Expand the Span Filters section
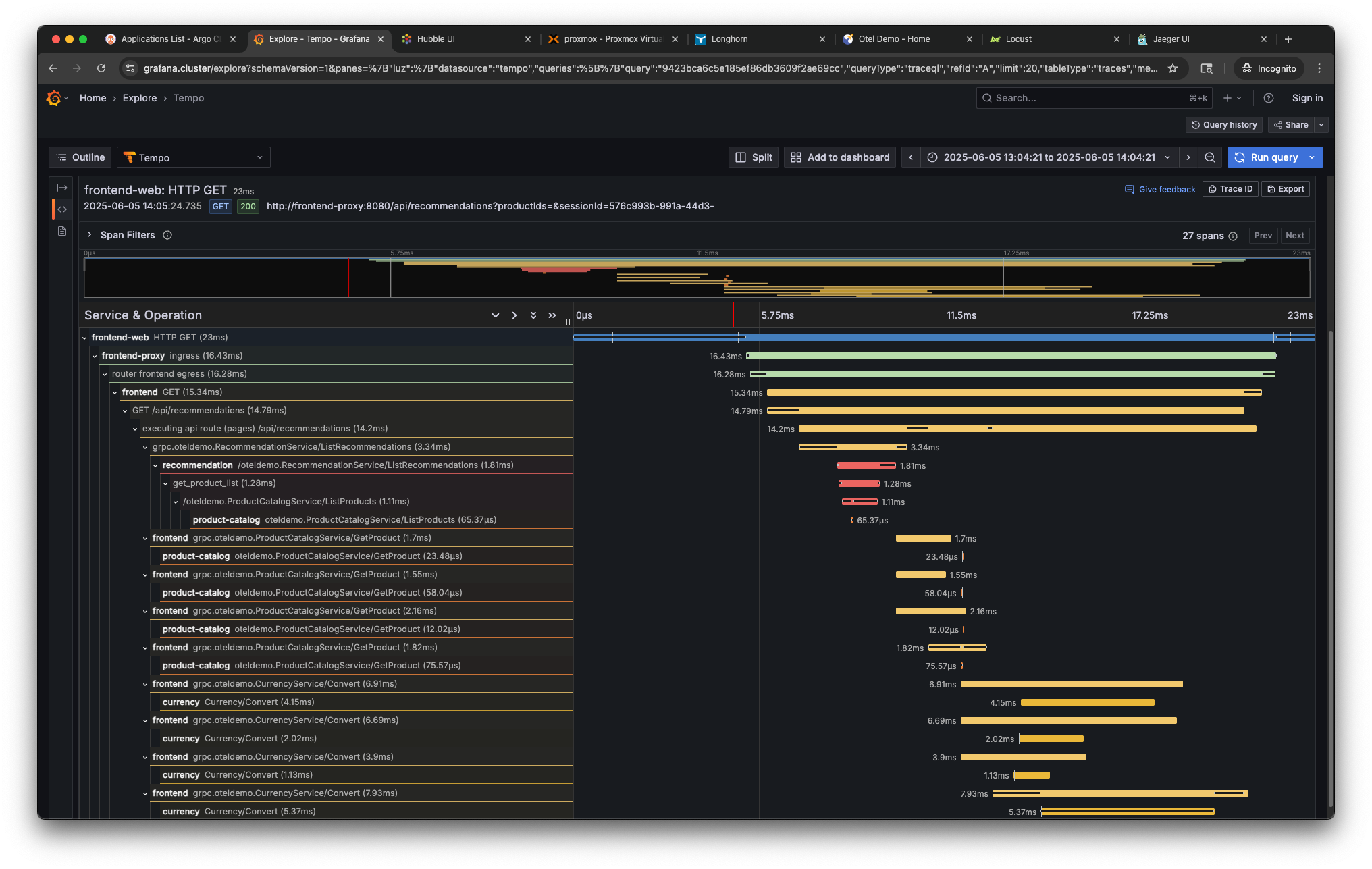The width and height of the screenshot is (1372, 869). coord(89,235)
